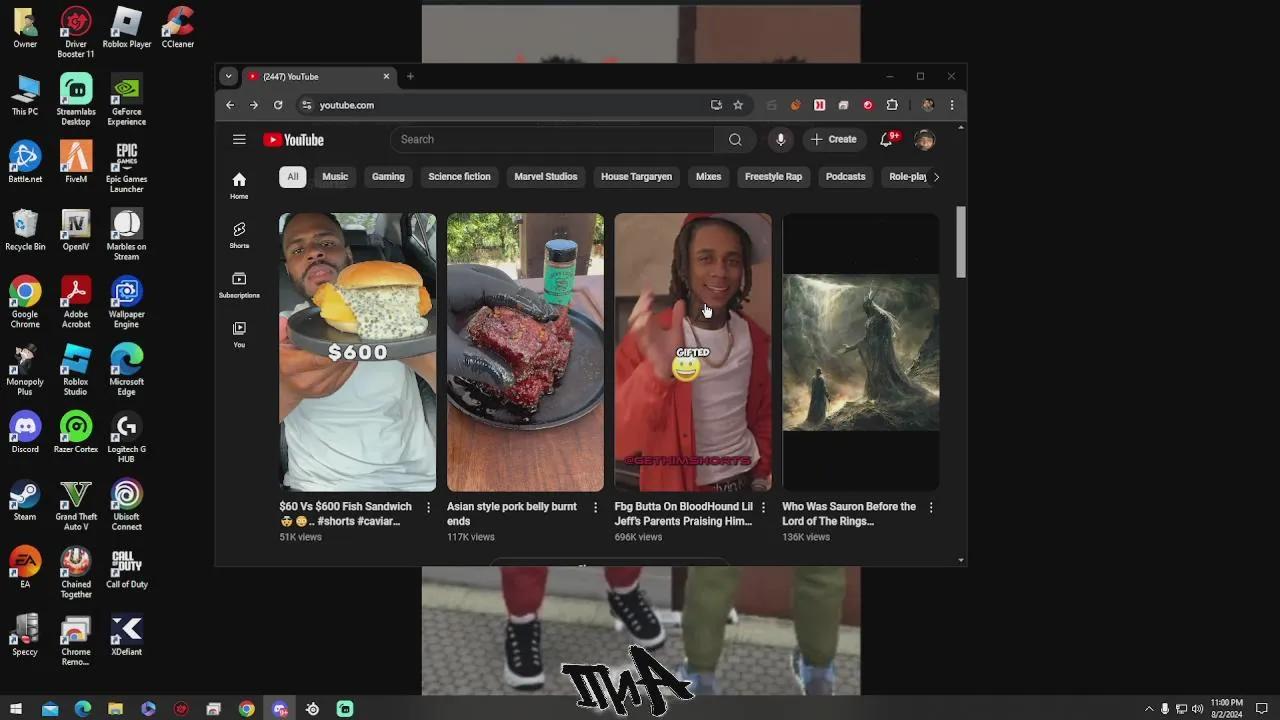Viewport: 1280px width, 720px height.
Task: Open options menu for the Fbg Butta short
Action: (763, 508)
